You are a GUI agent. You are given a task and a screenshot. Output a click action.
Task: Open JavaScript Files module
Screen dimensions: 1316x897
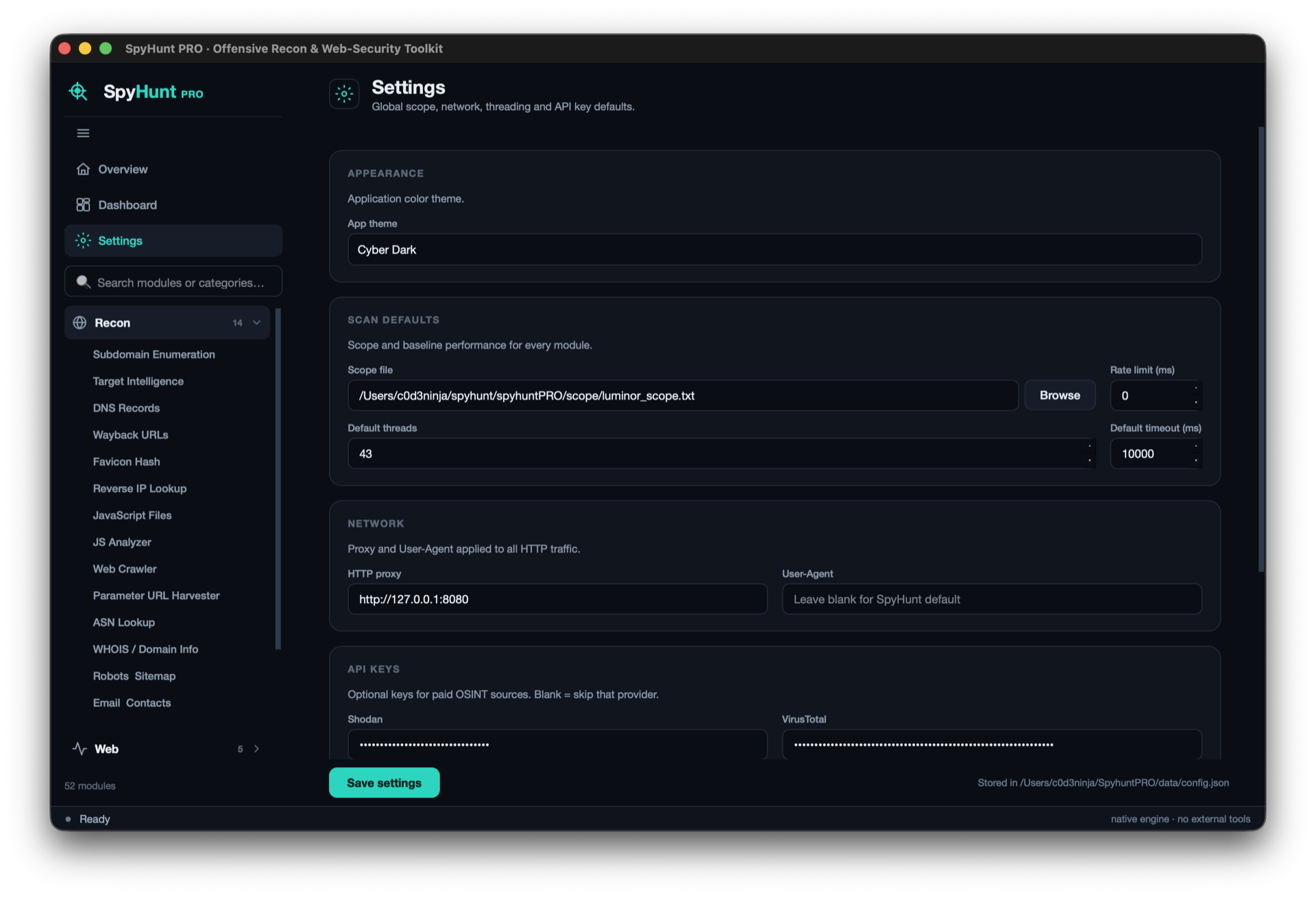point(132,515)
